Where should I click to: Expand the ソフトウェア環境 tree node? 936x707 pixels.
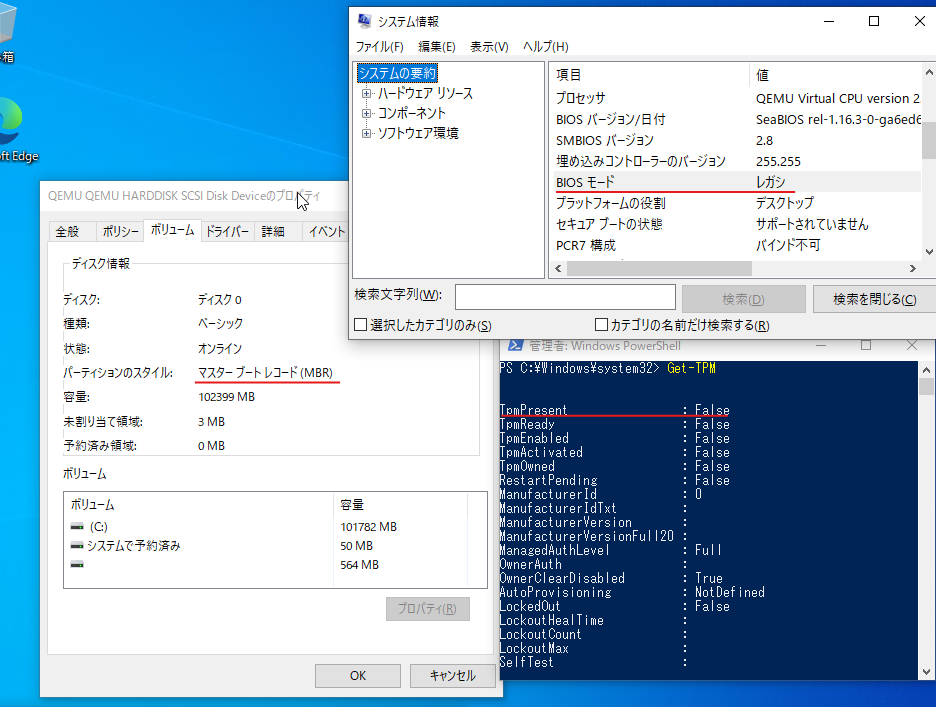tap(367, 133)
